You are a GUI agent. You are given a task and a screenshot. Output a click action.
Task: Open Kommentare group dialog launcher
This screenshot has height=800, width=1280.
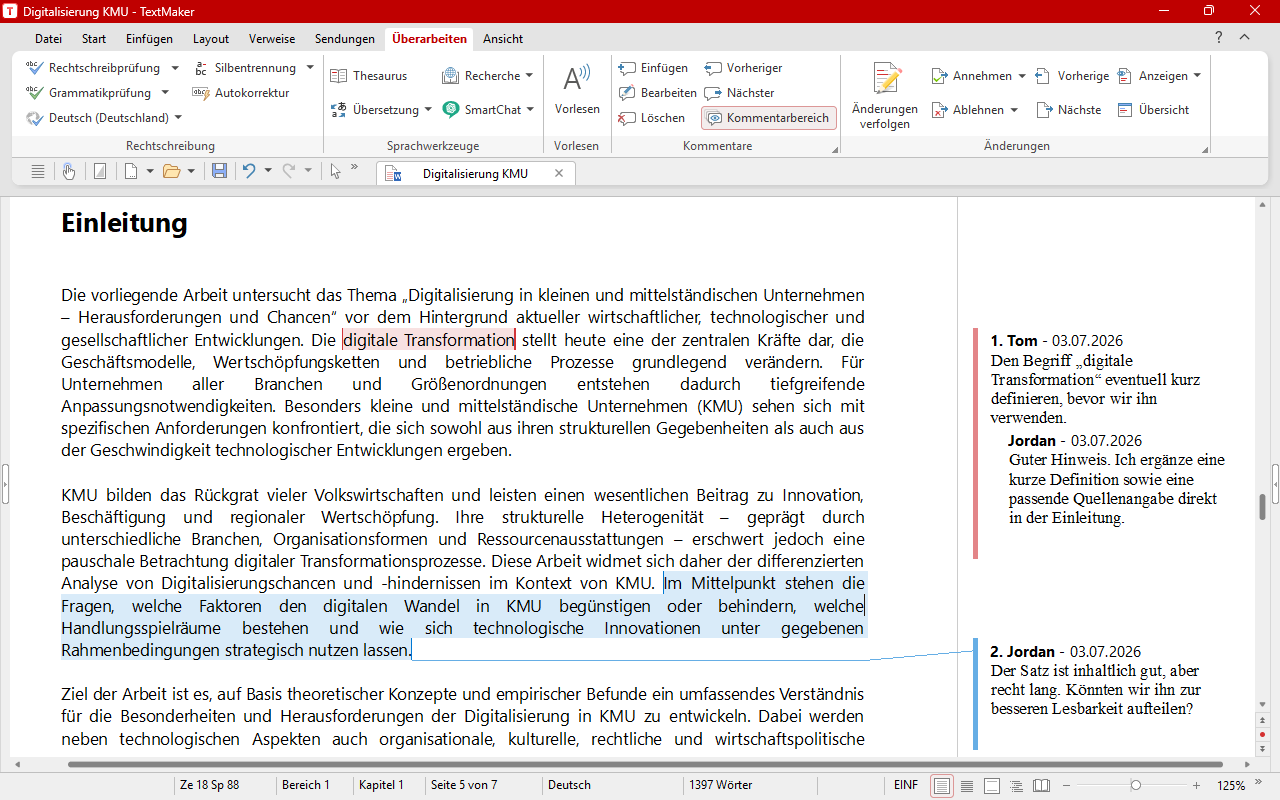(x=835, y=150)
